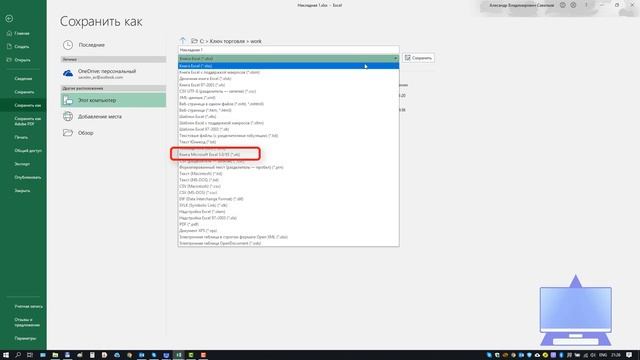Click the globe icon for Добавление места
The image size is (640, 360).
68,116
